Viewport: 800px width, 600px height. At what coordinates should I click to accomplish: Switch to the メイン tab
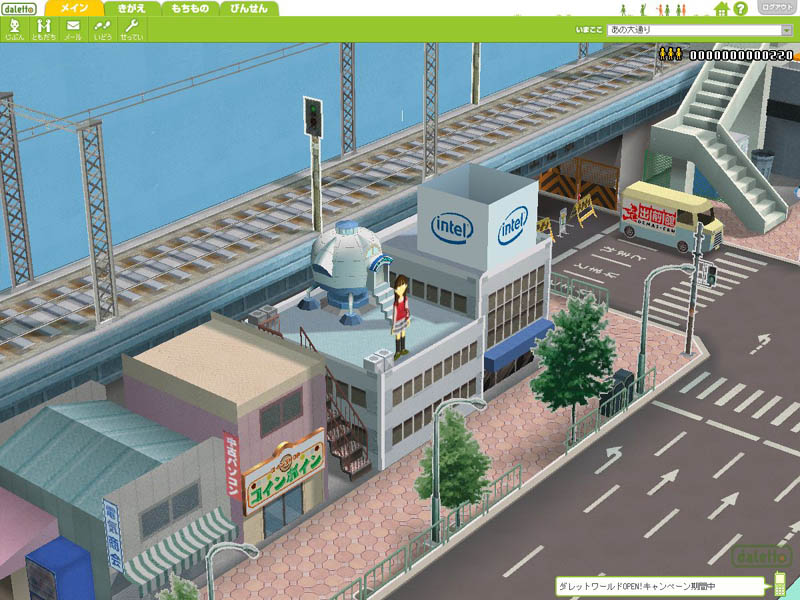pos(74,8)
